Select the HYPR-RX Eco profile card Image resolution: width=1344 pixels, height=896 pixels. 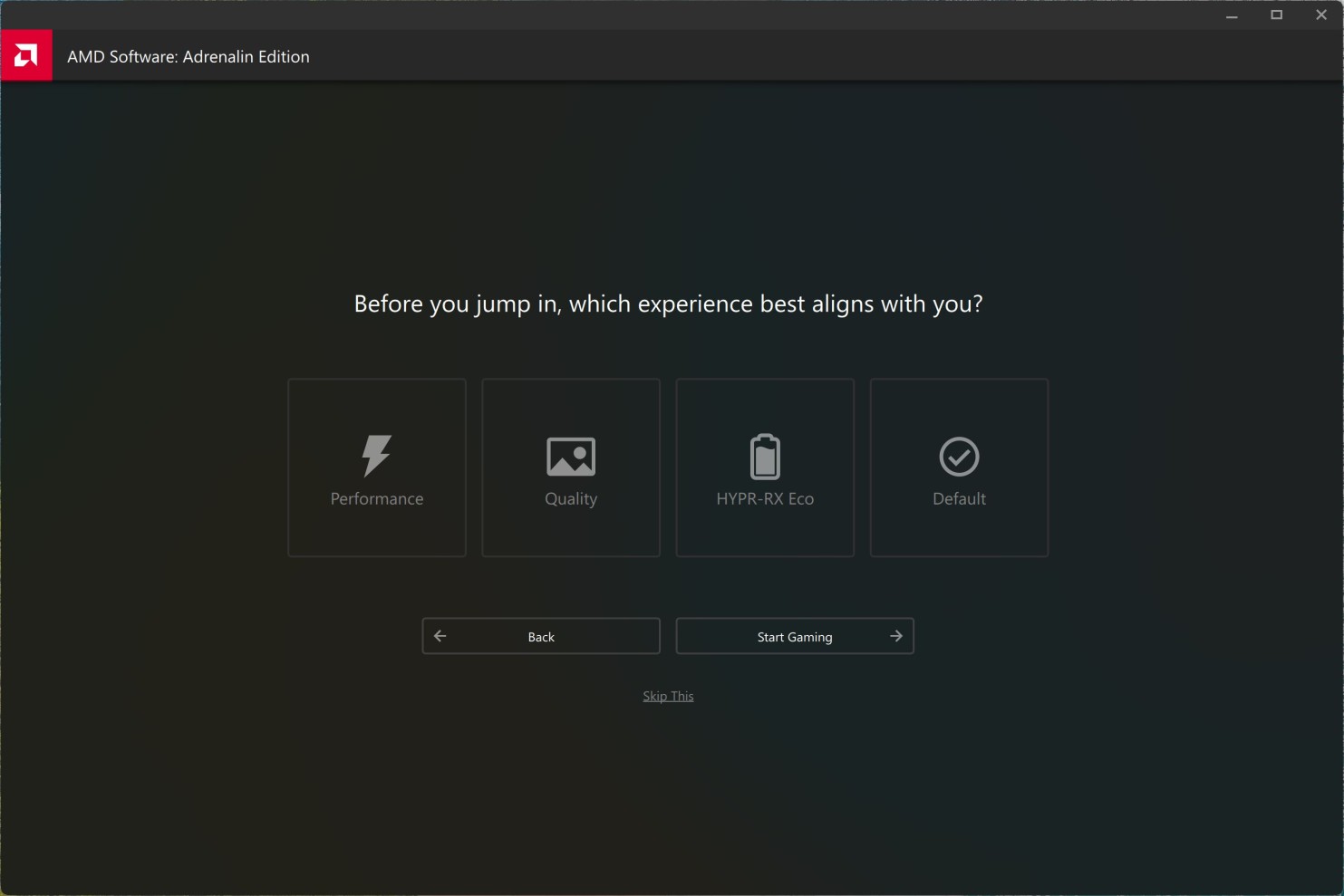tap(764, 467)
